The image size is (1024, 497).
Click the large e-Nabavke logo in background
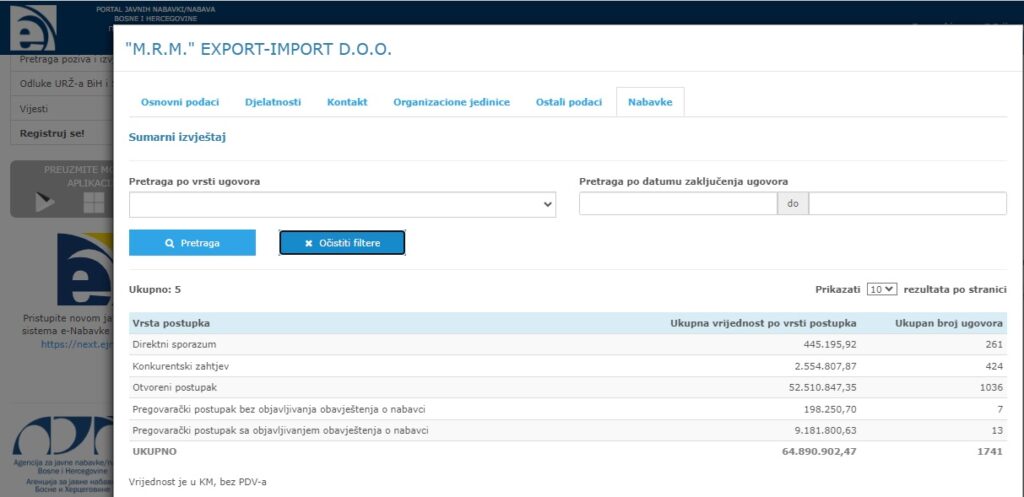[x=85, y=270]
